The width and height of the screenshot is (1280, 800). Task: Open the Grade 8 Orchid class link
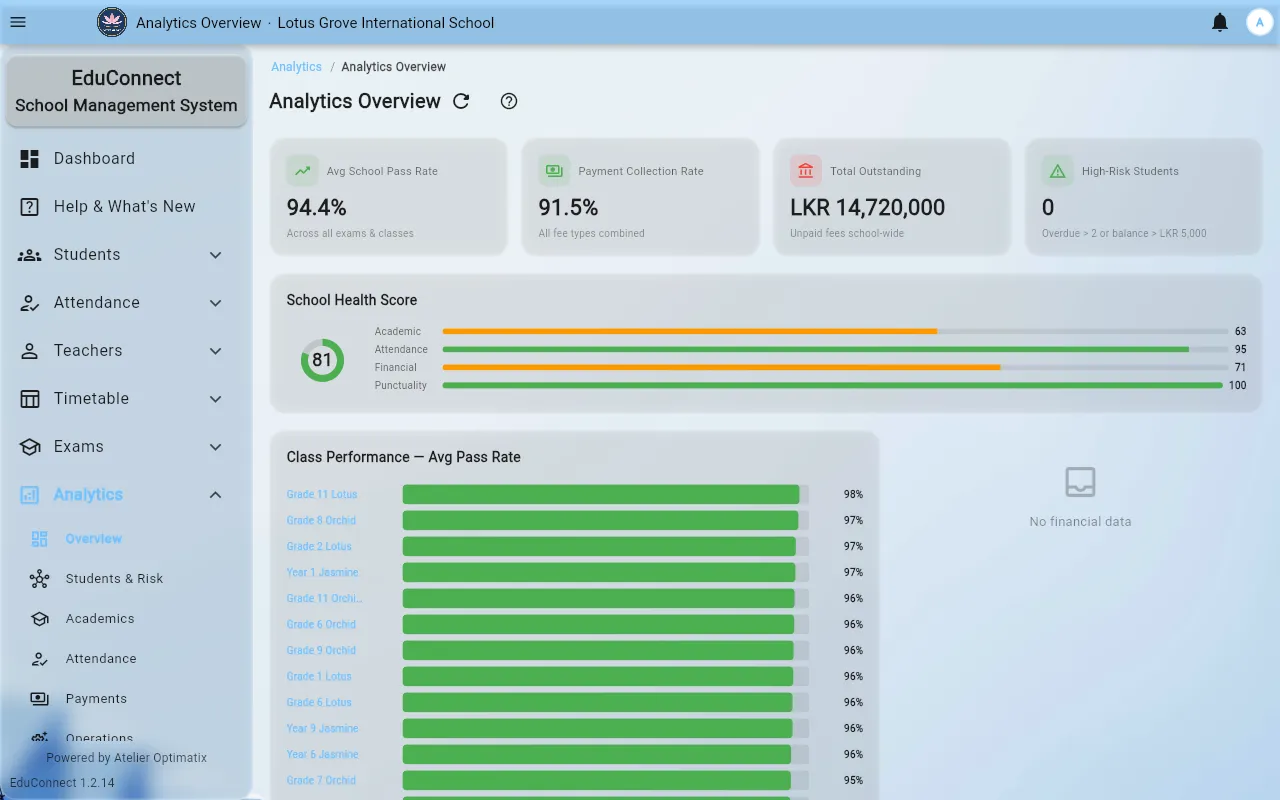[x=321, y=520]
